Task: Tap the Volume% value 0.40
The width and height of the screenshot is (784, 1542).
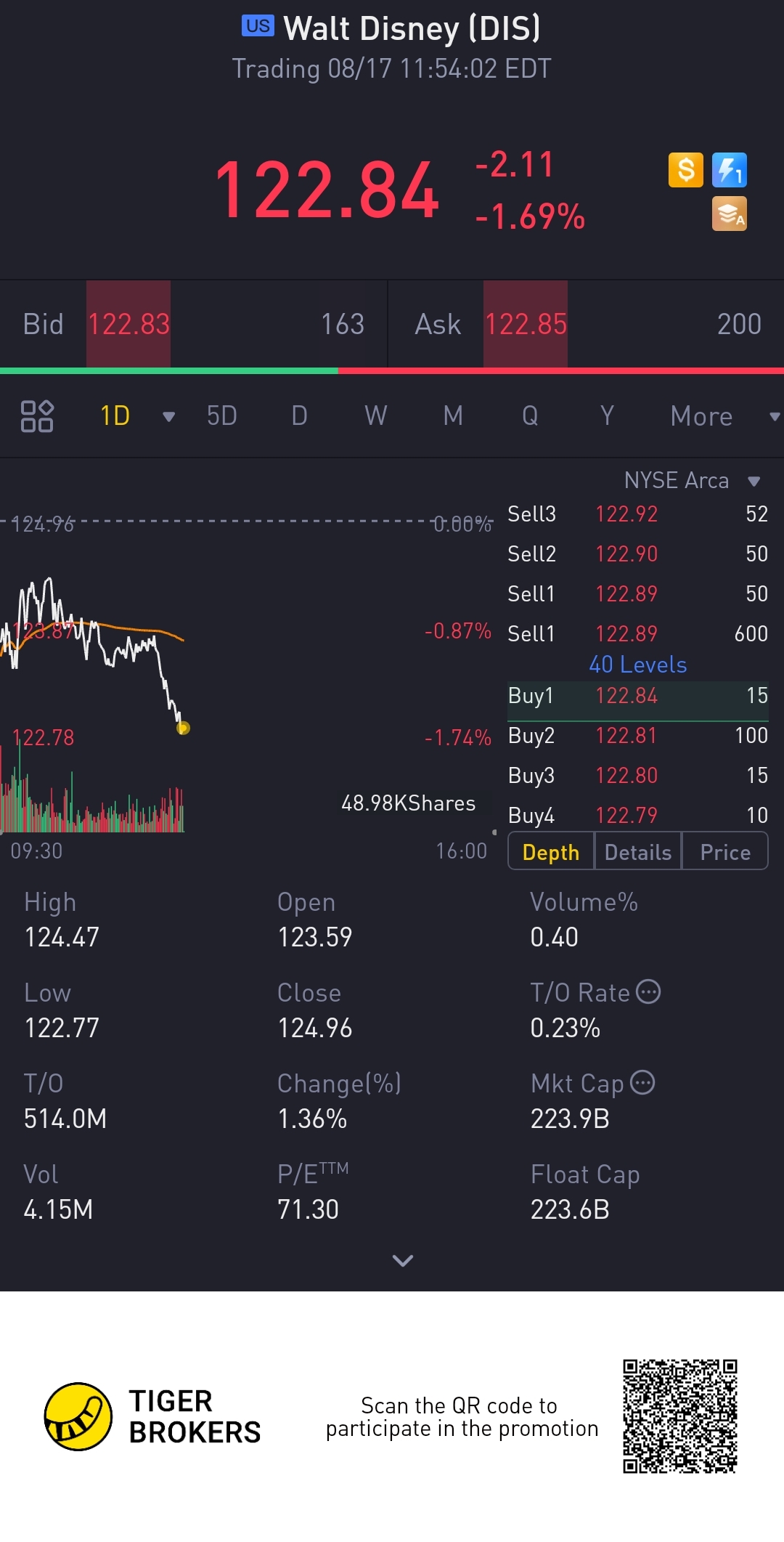Action: tap(555, 937)
